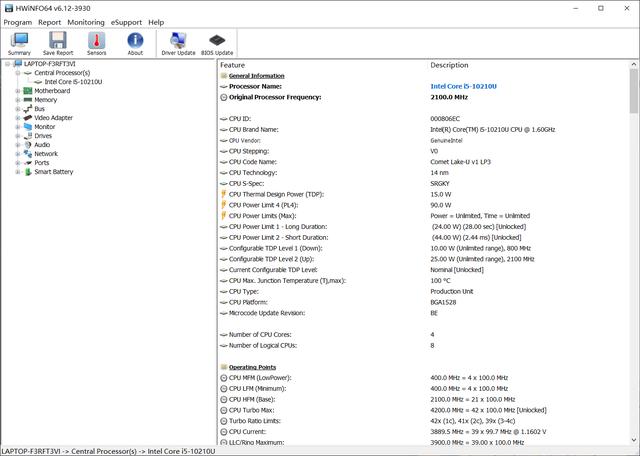Select the CPU ID row
The height and width of the screenshot is (456, 640).
pos(424,119)
